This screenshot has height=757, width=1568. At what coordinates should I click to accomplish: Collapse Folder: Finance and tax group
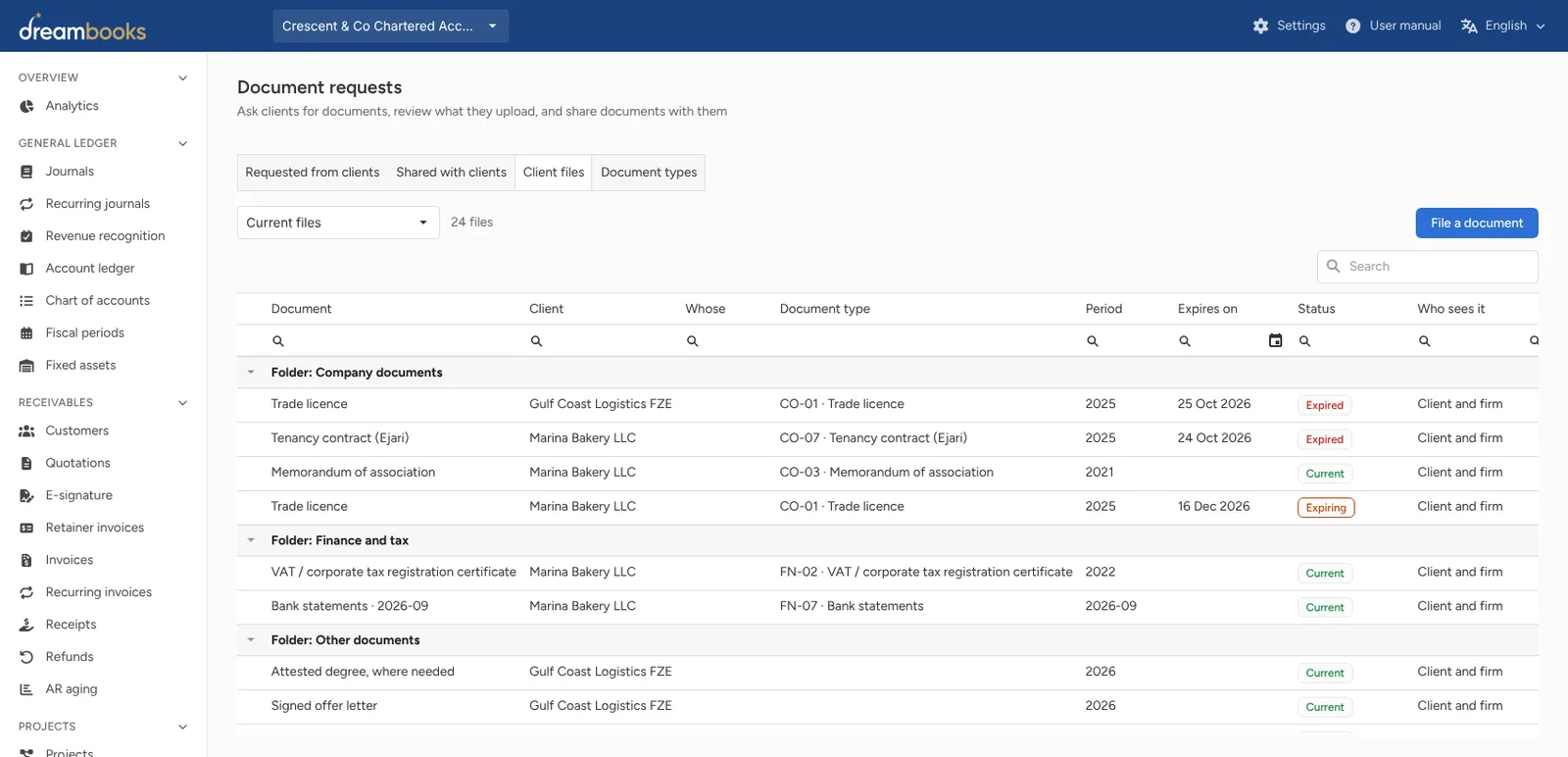click(251, 540)
